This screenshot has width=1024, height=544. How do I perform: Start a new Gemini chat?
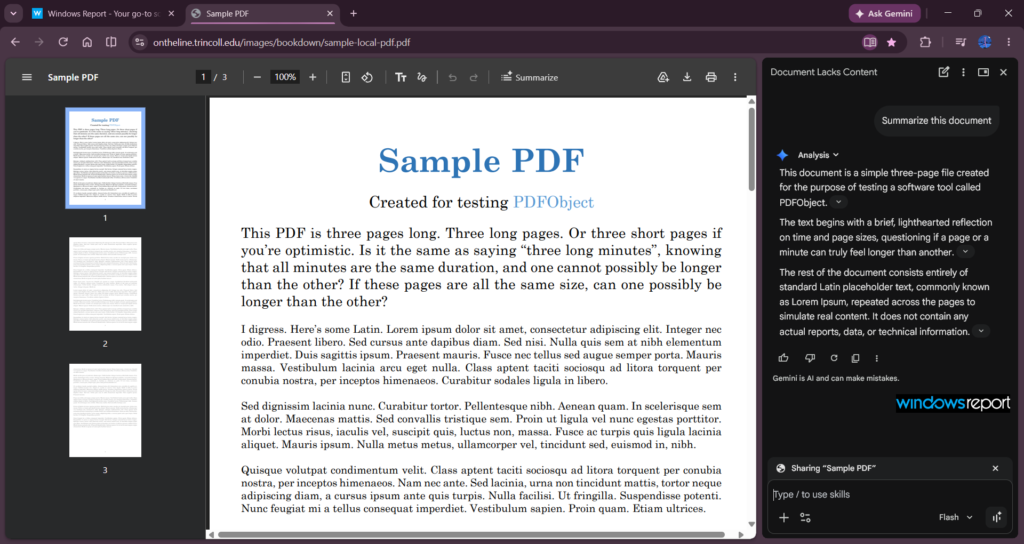(944, 72)
